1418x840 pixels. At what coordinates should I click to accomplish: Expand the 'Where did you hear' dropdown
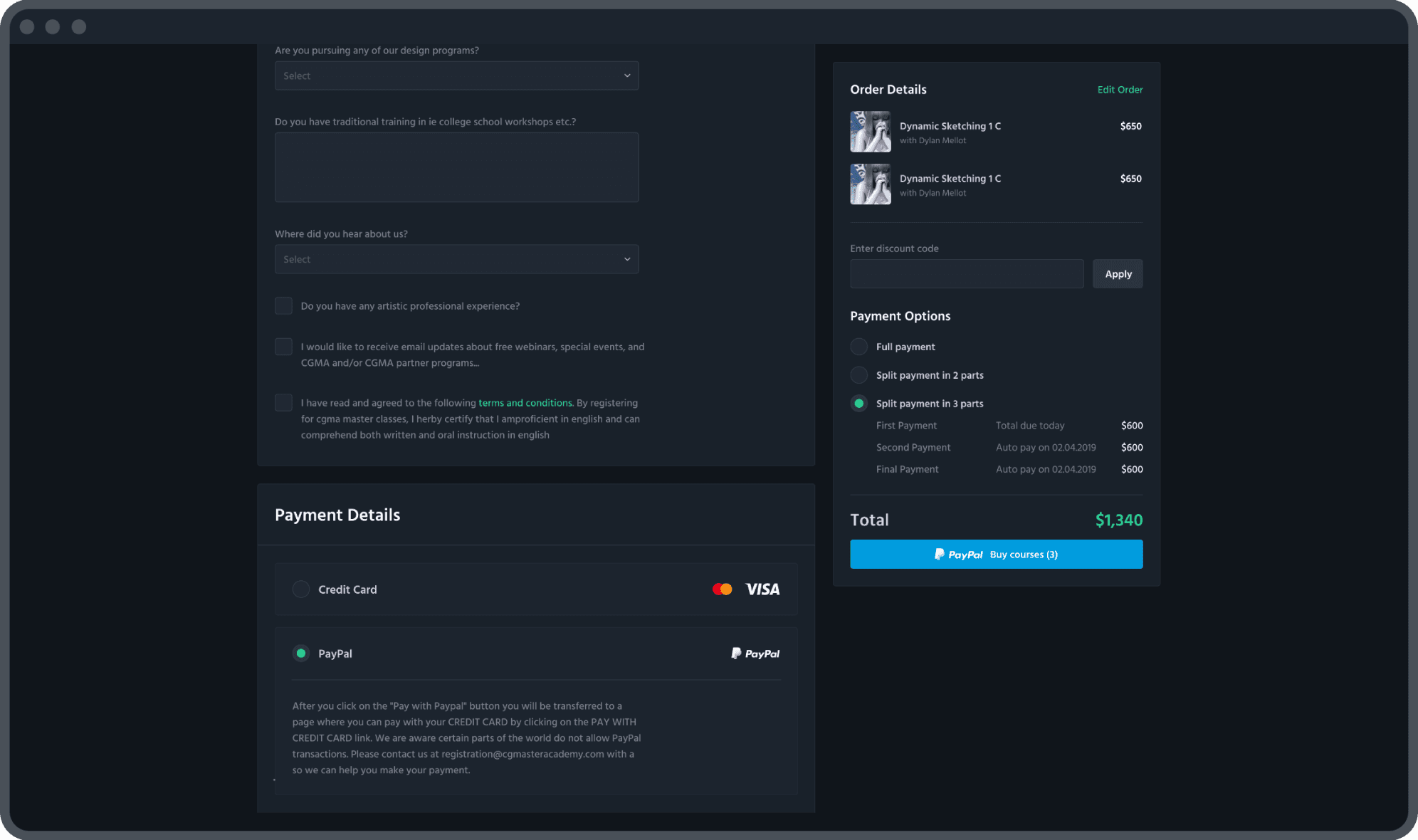456,260
